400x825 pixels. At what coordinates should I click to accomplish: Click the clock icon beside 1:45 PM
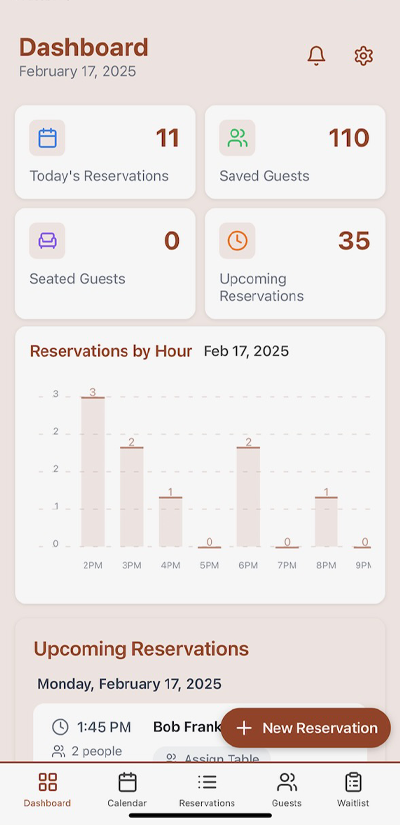click(x=60, y=727)
